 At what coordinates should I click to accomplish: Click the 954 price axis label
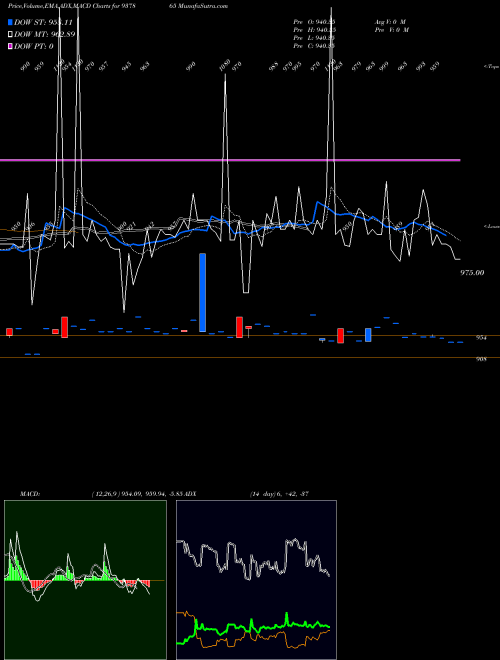481,338
